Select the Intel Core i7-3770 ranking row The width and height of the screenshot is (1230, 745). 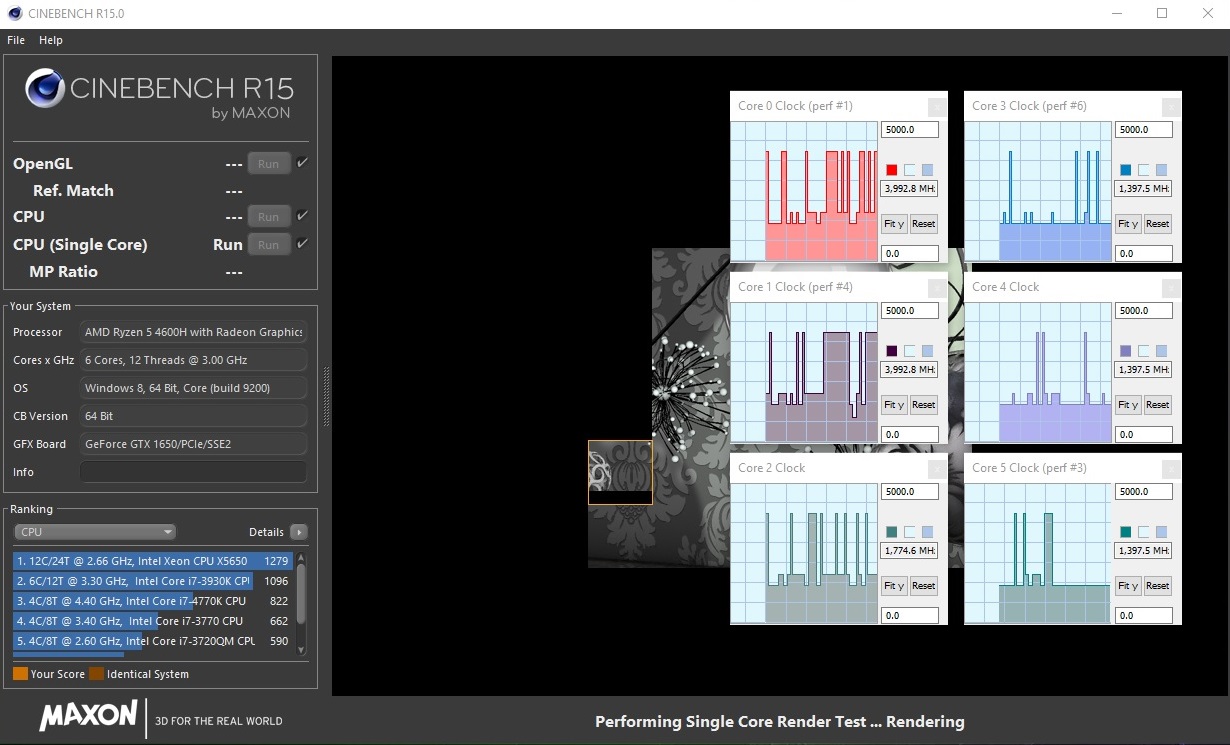coord(152,621)
